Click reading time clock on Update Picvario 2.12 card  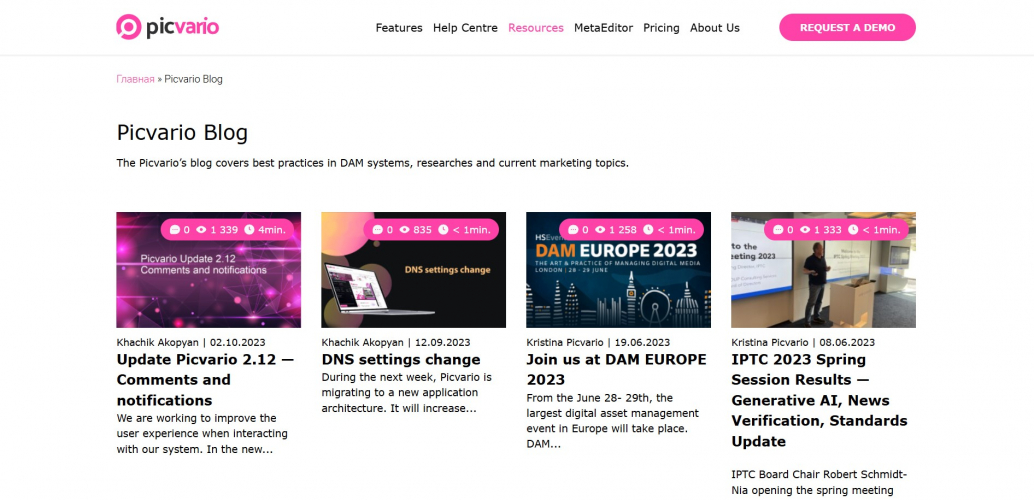pyautogui.click(x=249, y=230)
